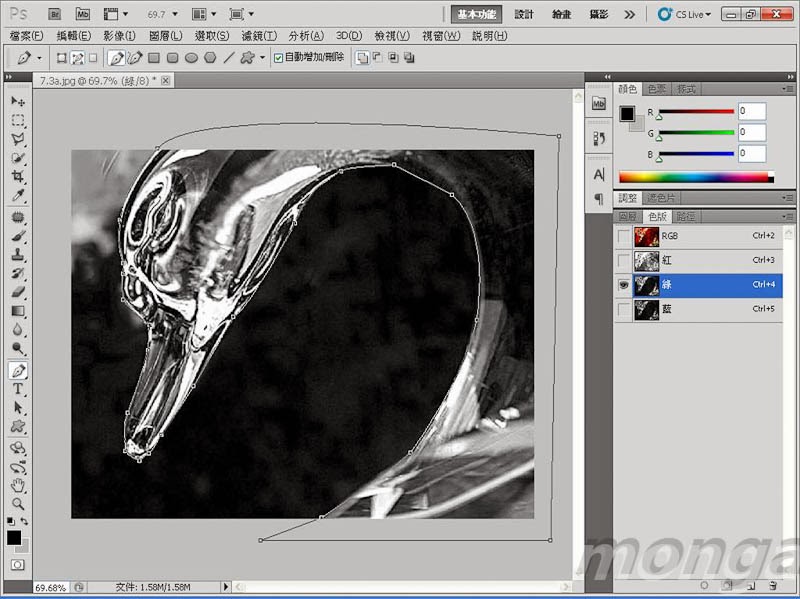Select the Eraser tool
The width and height of the screenshot is (800, 599).
18,292
